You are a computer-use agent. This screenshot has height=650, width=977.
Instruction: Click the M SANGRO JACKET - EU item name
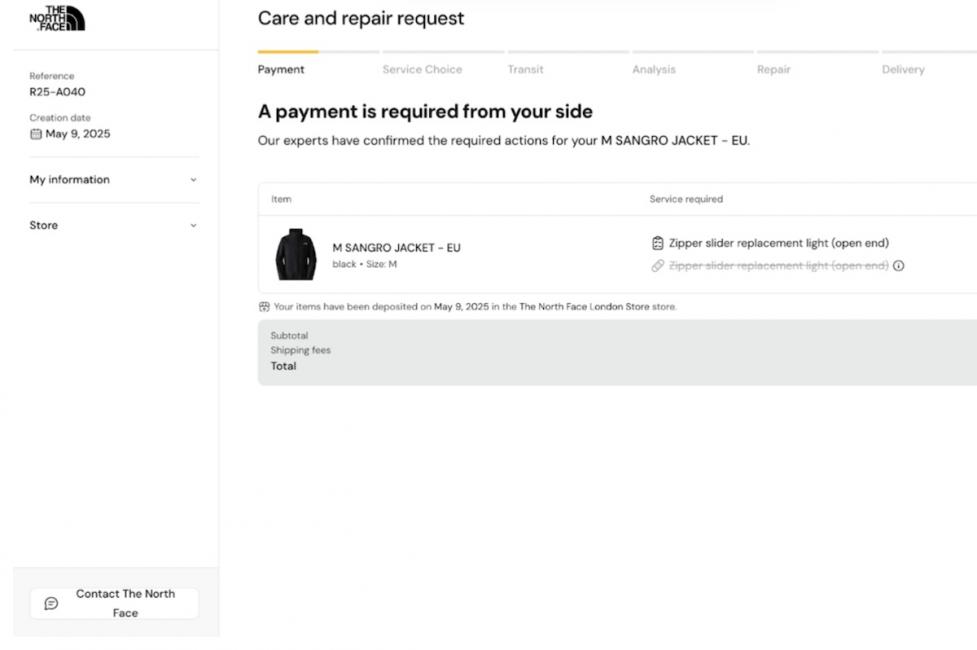coord(396,247)
